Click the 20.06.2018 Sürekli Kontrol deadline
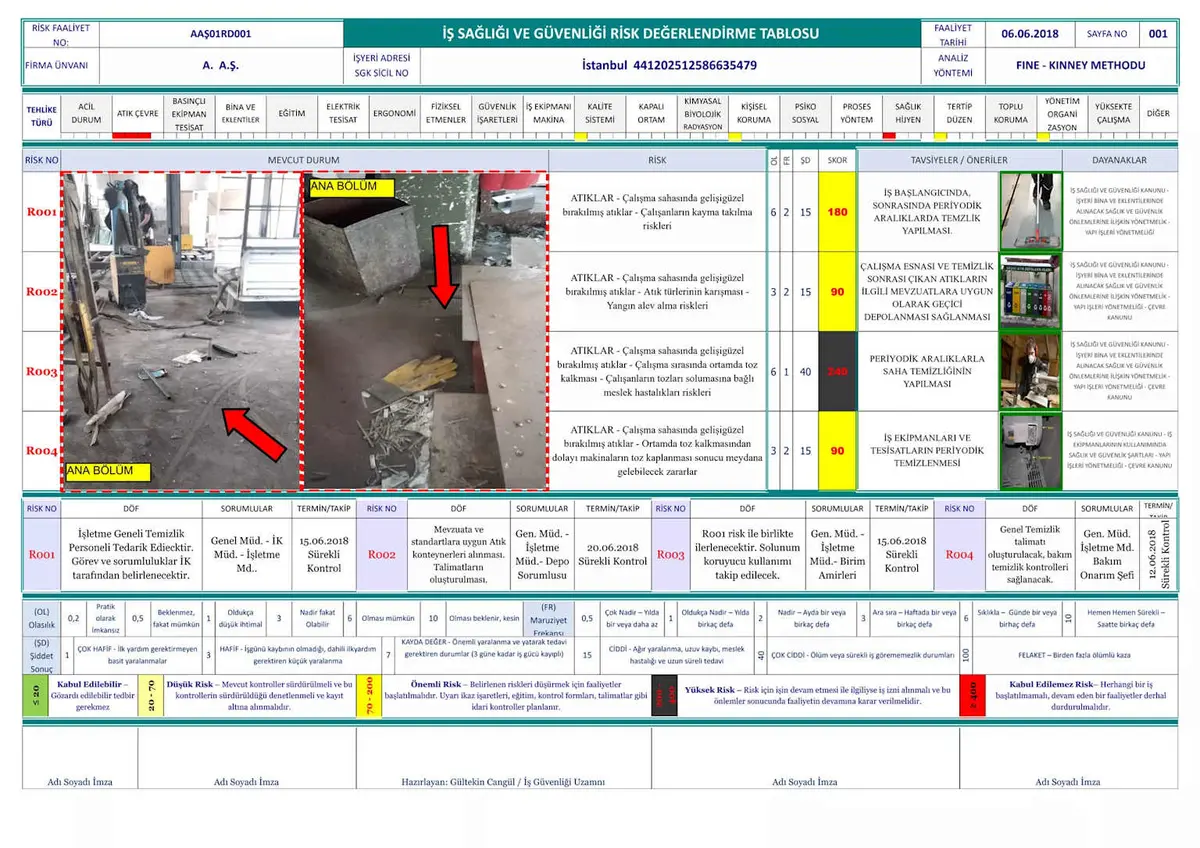 click(x=613, y=554)
